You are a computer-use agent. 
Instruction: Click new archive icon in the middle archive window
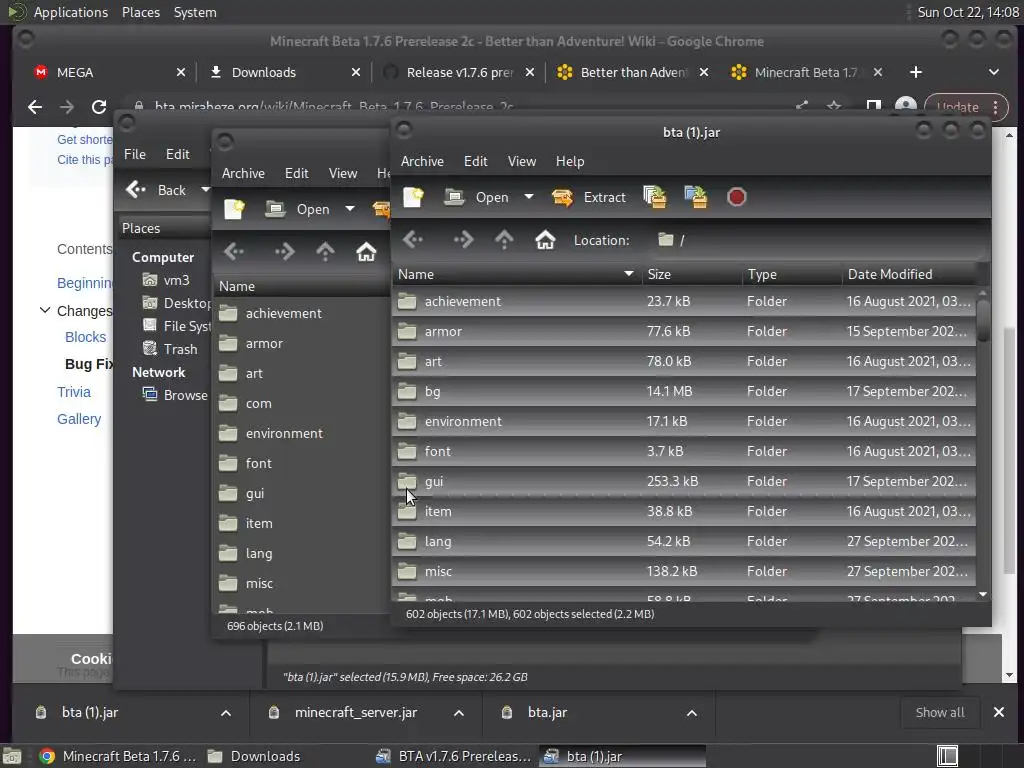click(234, 209)
